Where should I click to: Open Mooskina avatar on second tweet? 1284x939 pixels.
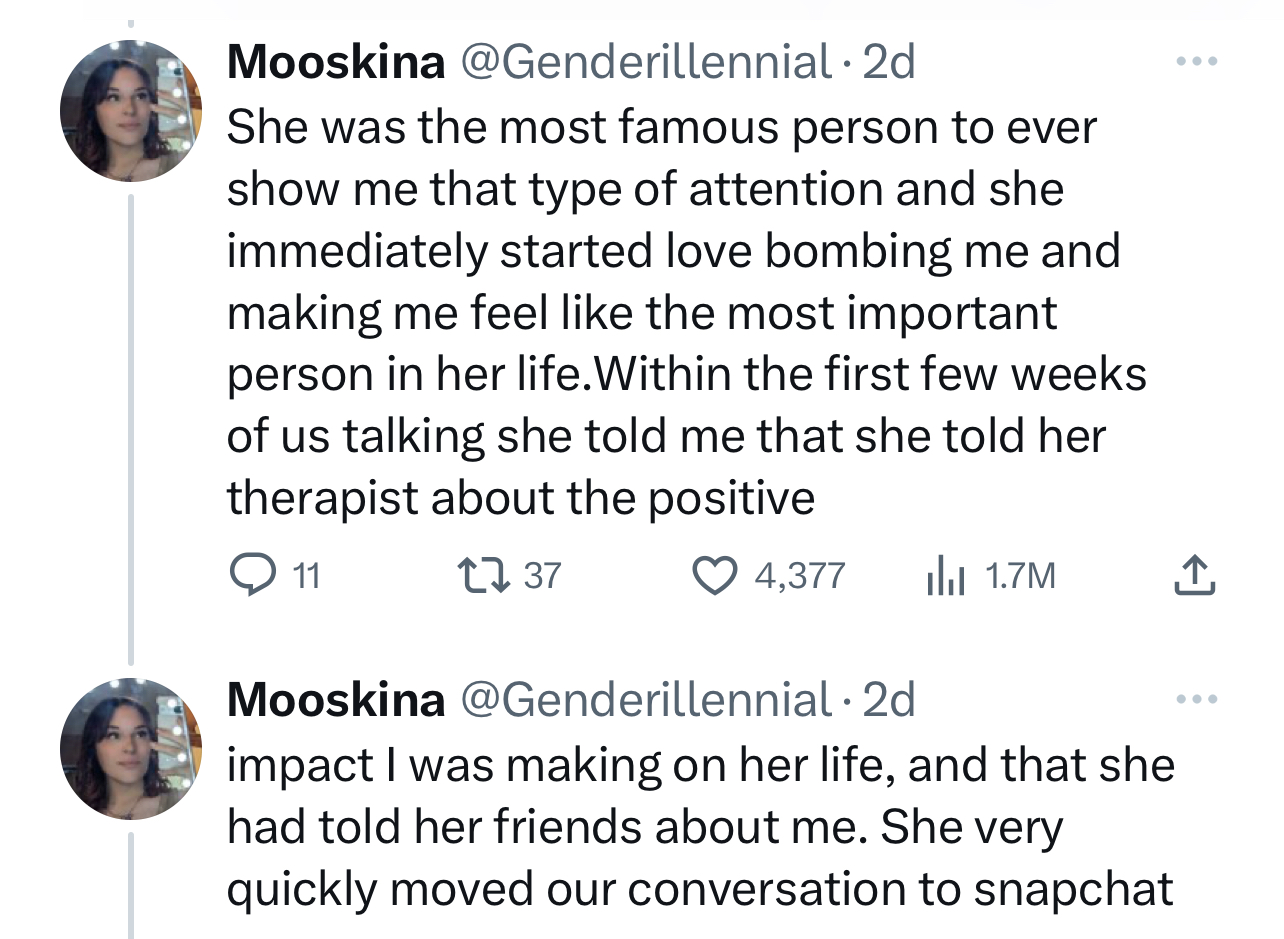pyautogui.click(x=131, y=749)
